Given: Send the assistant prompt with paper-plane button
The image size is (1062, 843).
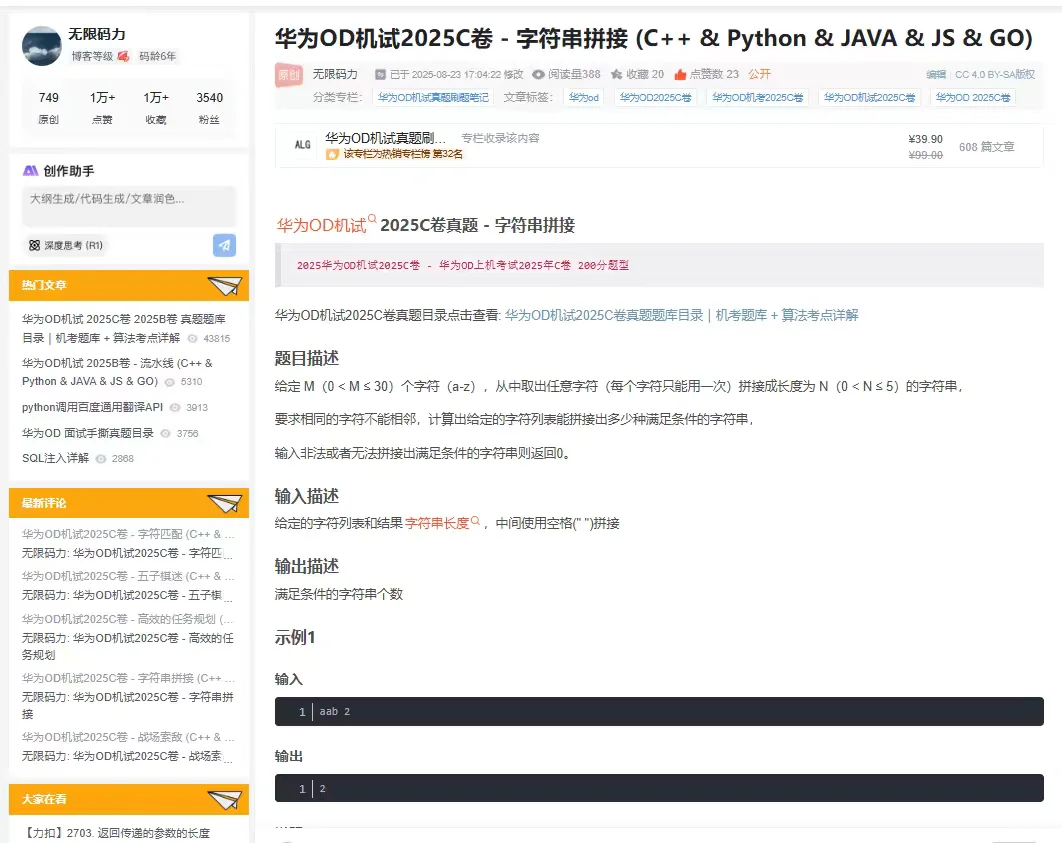Looking at the screenshot, I should click(224, 245).
